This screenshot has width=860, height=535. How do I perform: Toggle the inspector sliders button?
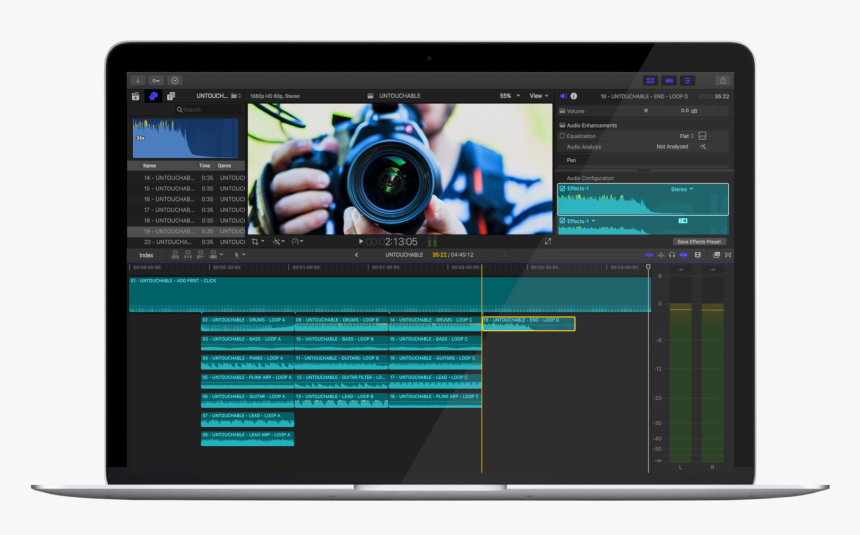pyautogui.click(x=687, y=81)
